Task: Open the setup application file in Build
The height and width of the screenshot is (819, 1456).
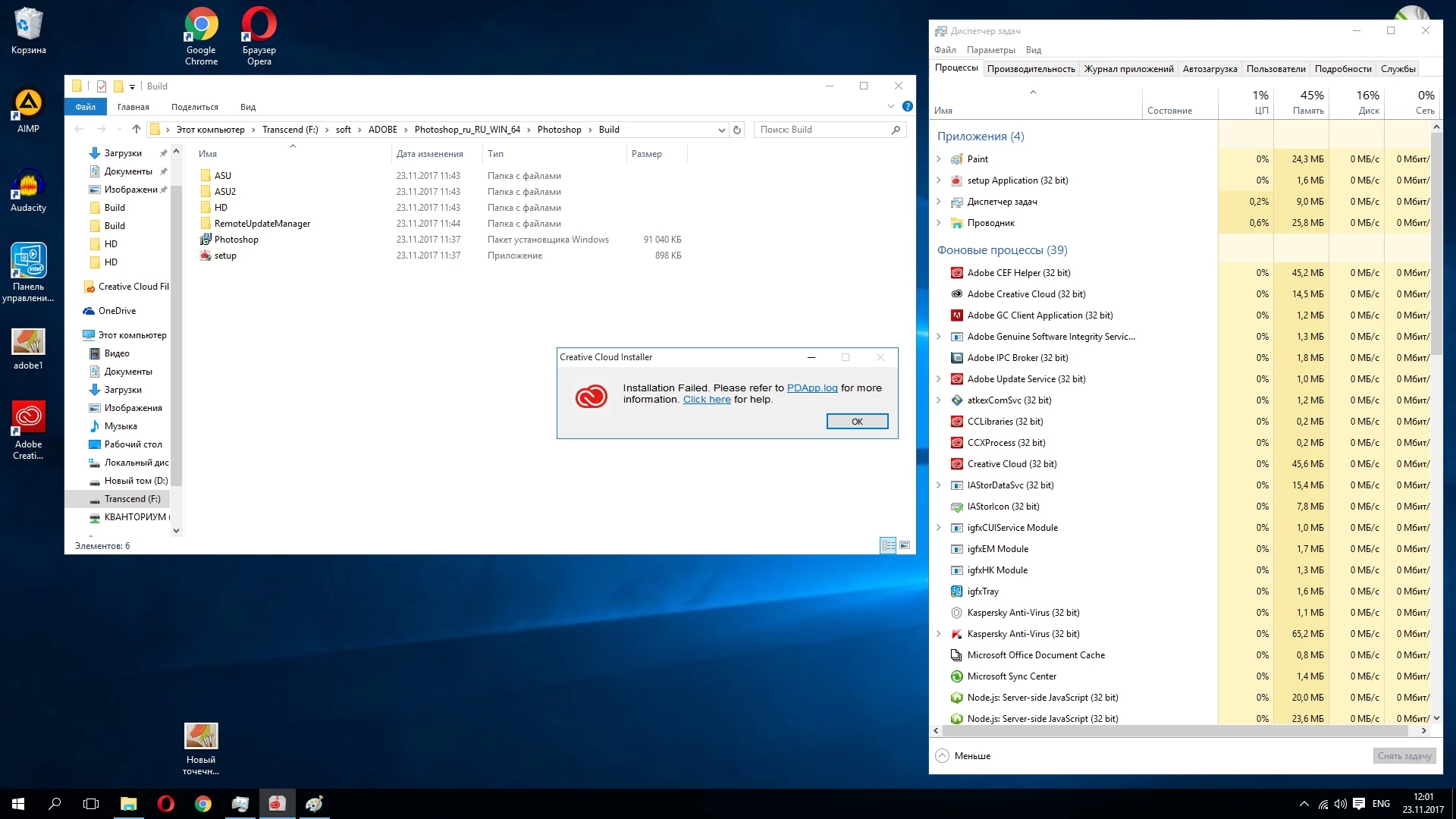Action: pyautogui.click(x=225, y=256)
